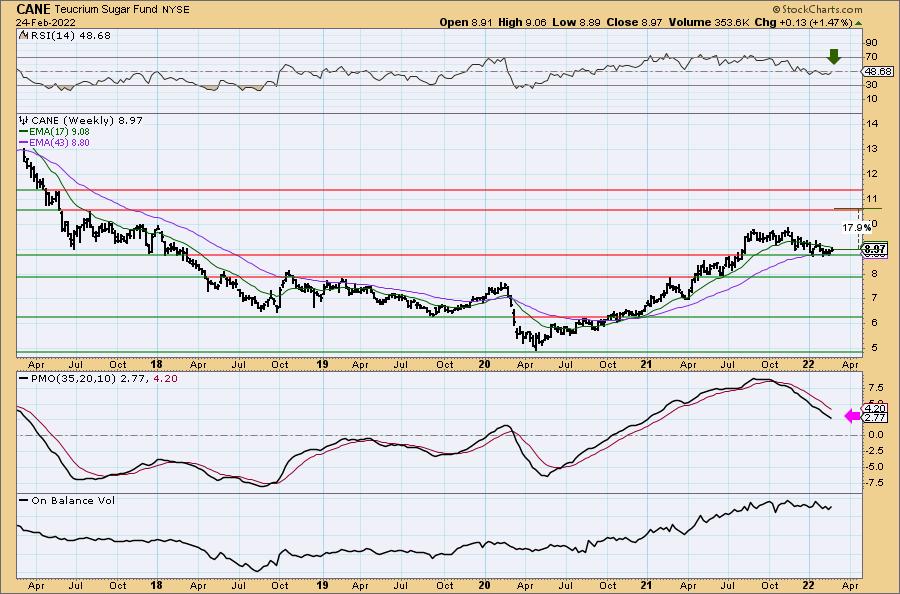Click the RSI(14) 48.68 panel label
The height and width of the screenshot is (594, 900).
tap(69, 36)
